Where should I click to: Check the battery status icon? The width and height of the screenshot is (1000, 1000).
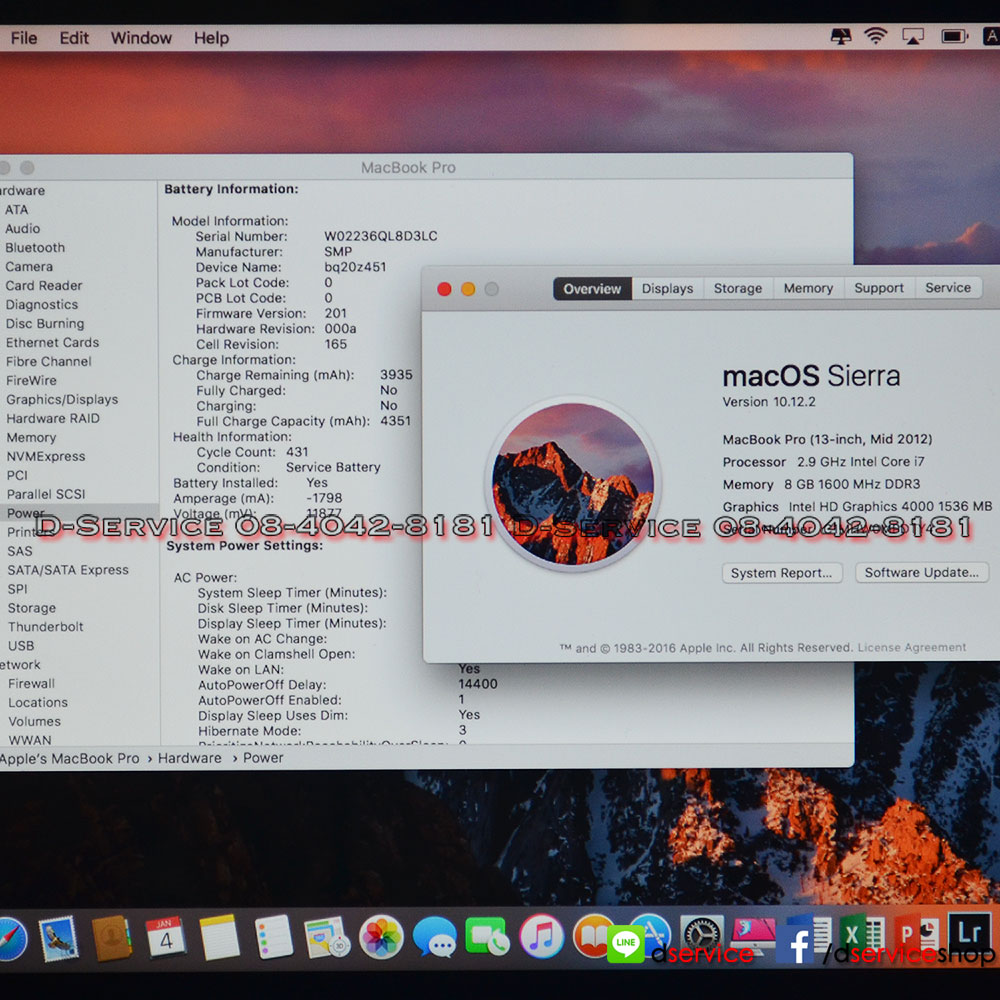(x=954, y=36)
